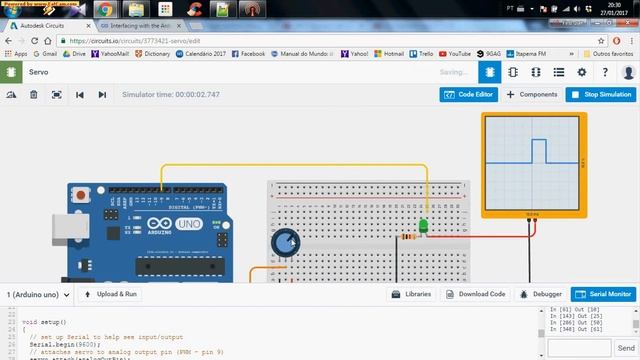Stop the running simulation

(x=601, y=95)
